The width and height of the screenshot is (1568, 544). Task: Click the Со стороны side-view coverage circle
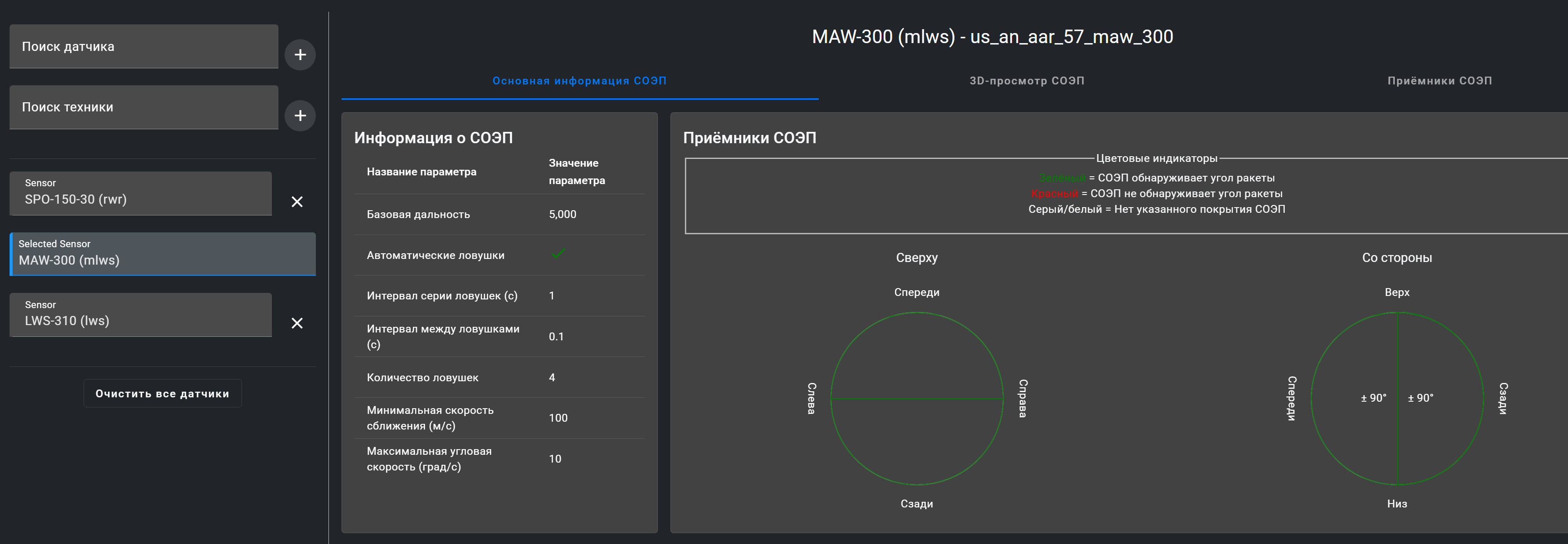pyautogui.click(x=1397, y=399)
